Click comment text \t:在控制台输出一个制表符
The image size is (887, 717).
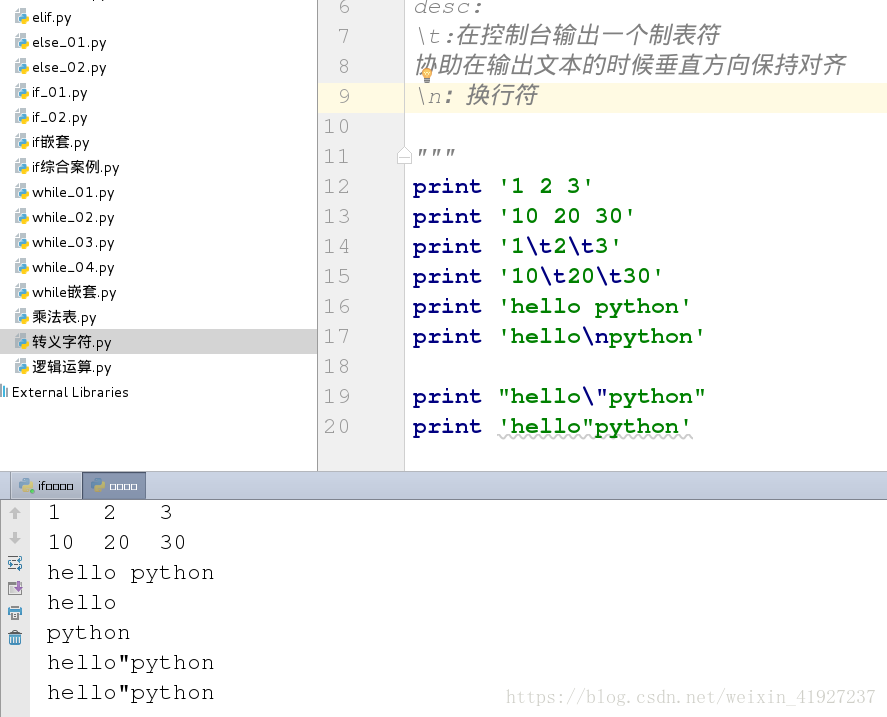pyautogui.click(x=568, y=35)
